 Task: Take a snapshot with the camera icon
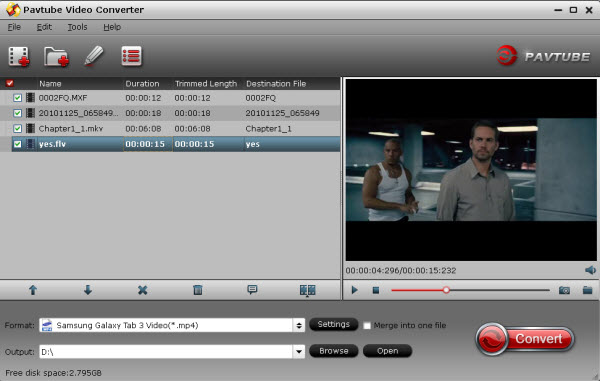[x=564, y=290]
